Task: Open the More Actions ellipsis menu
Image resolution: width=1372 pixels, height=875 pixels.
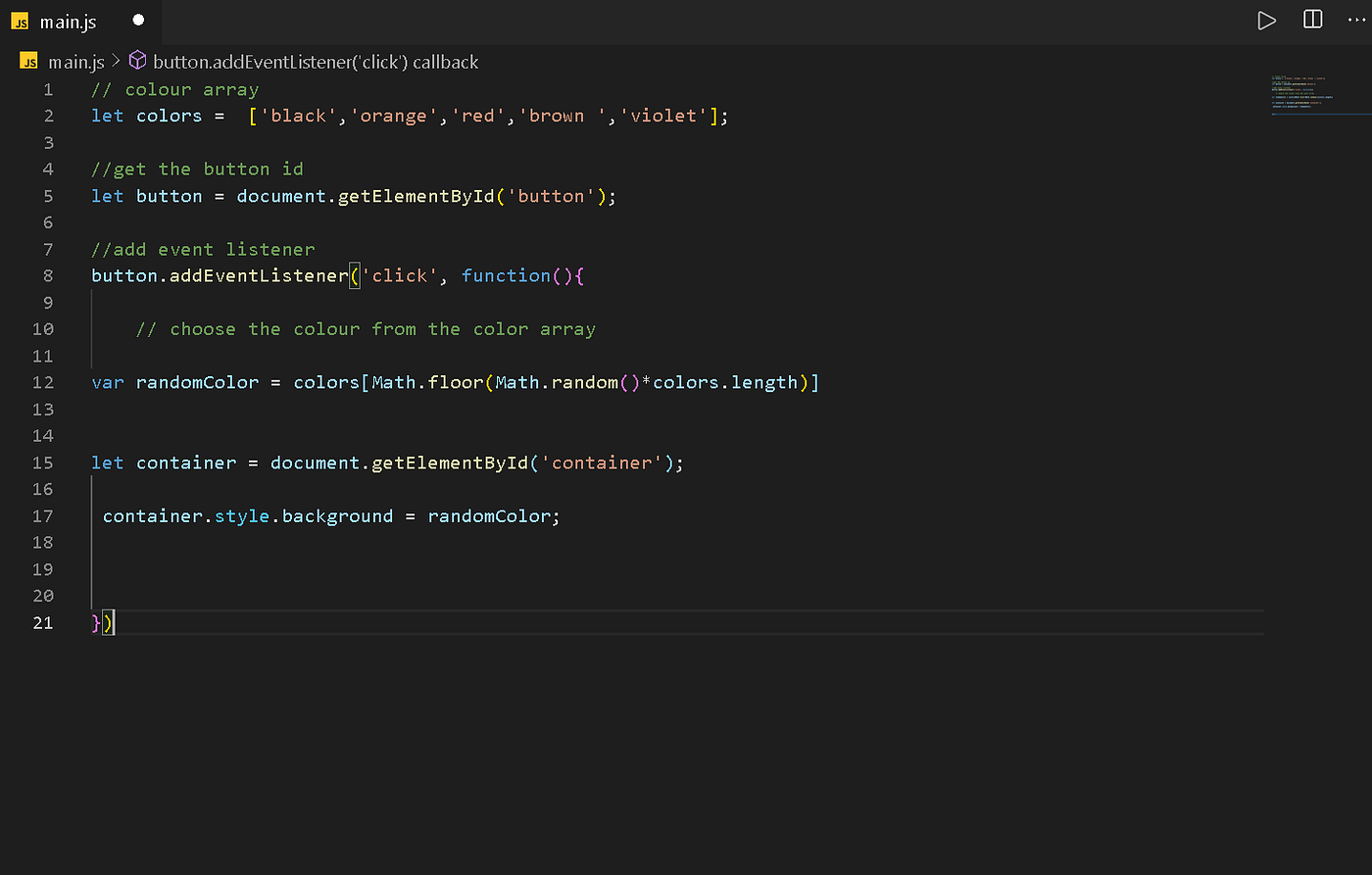Action: click(x=1357, y=21)
